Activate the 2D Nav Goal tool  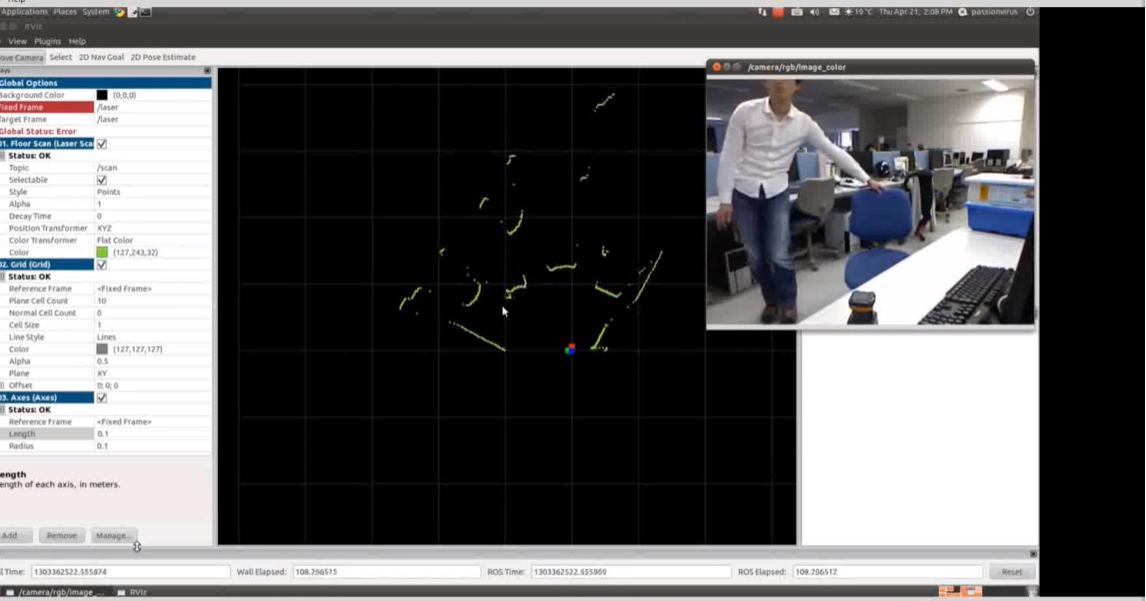tap(102, 57)
